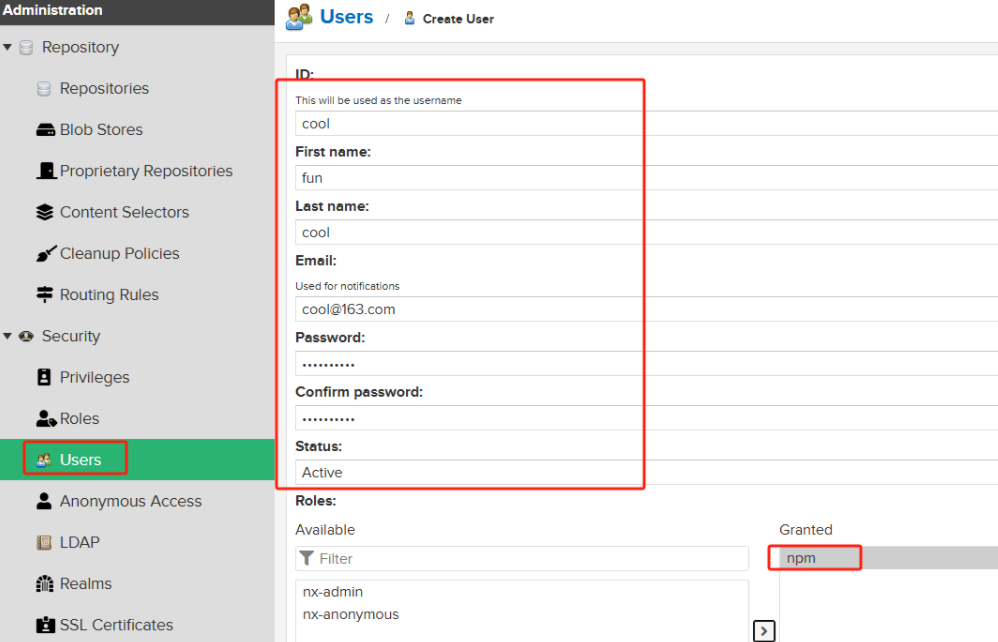
Task: Click the Roles person icon
Action: (46, 419)
